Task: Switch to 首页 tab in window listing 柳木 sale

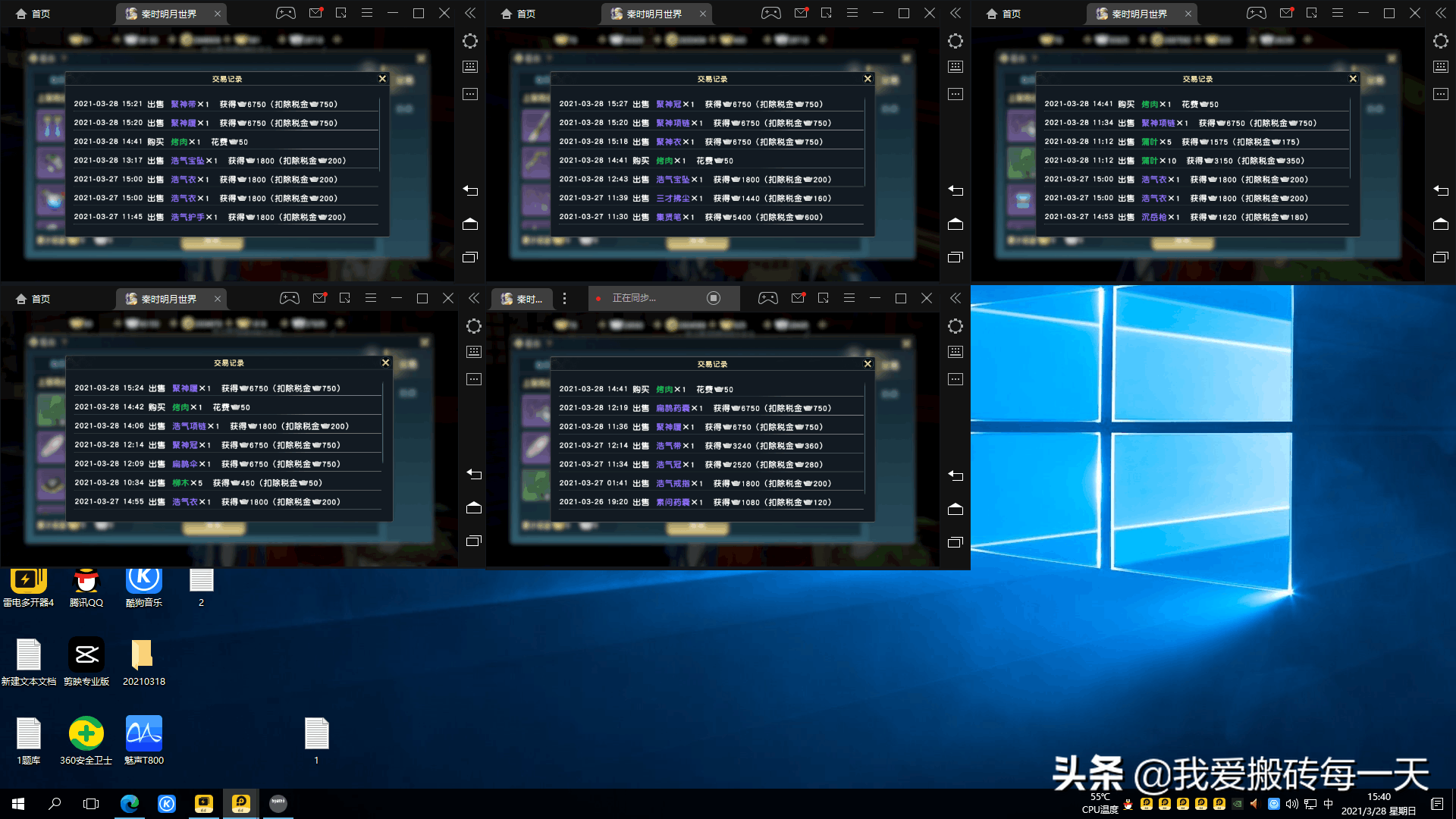Action: click(x=33, y=299)
